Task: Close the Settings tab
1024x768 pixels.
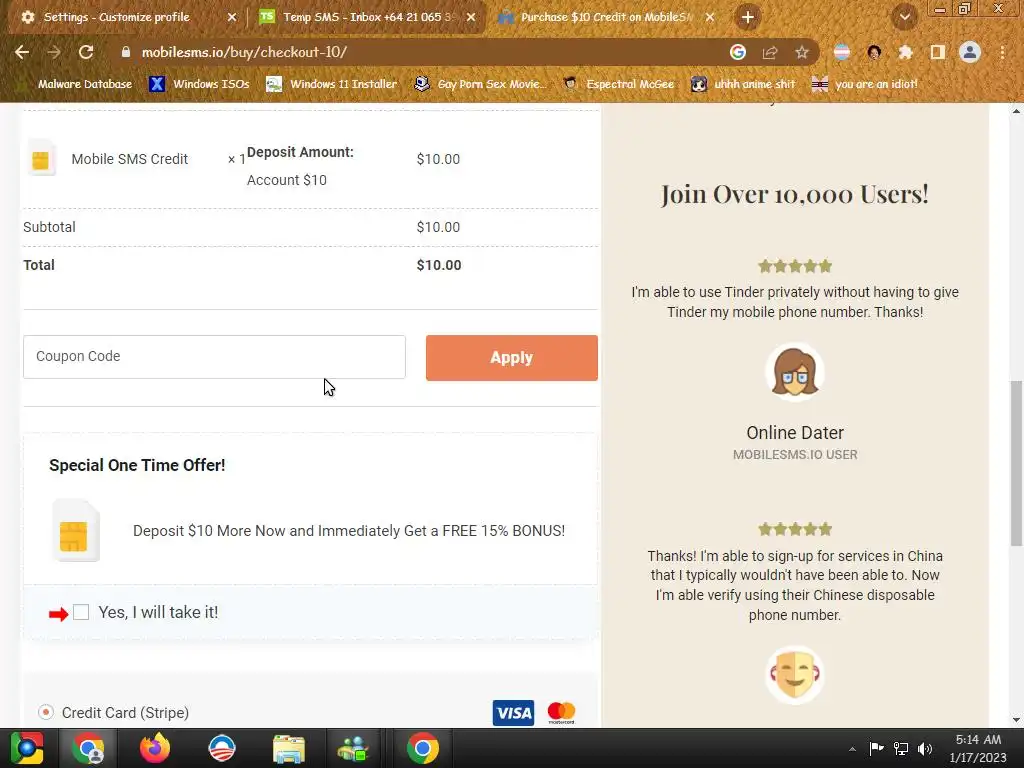Action: tap(232, 17)
